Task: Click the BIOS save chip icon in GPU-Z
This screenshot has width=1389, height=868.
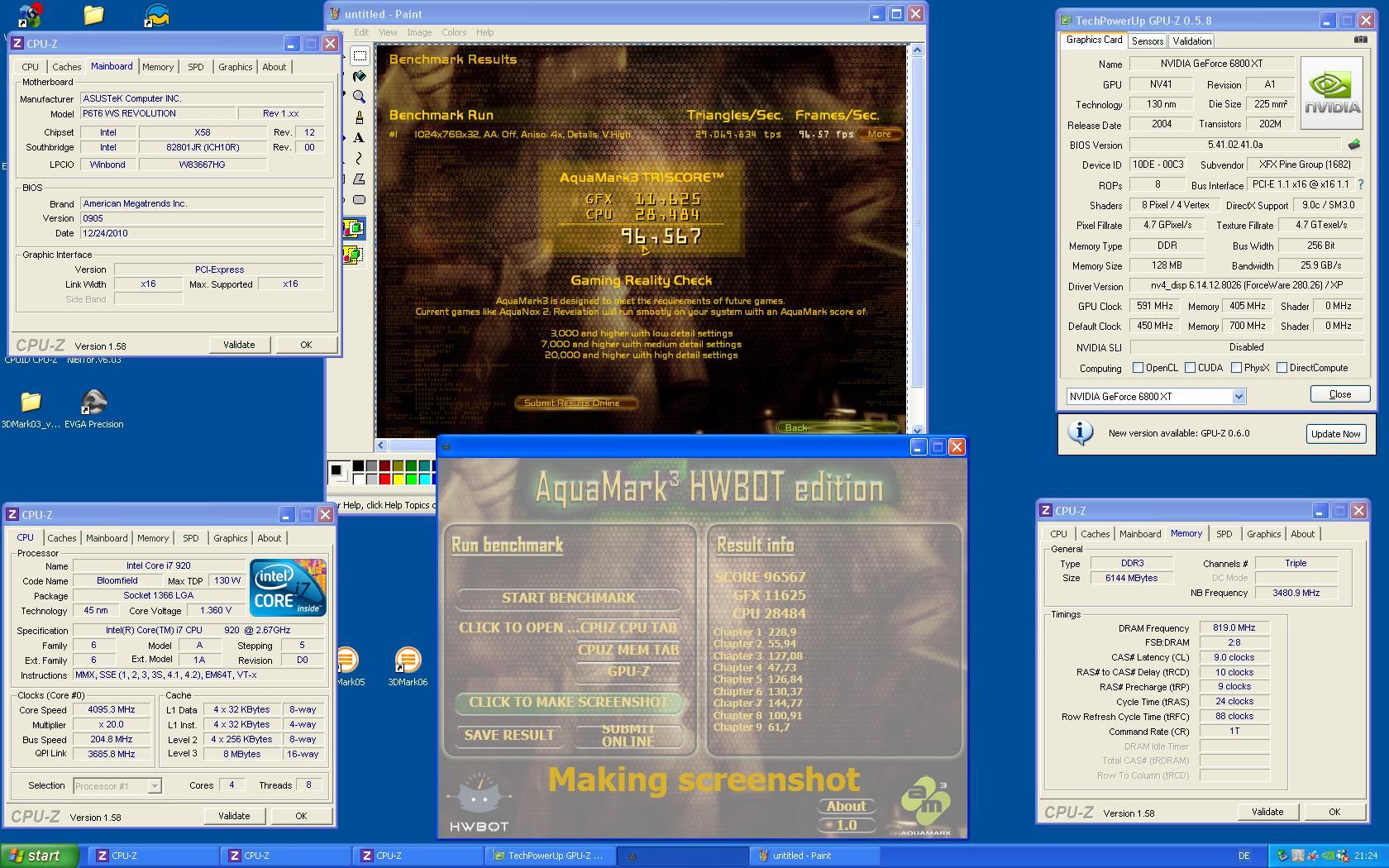Action: pos(1353,145)
